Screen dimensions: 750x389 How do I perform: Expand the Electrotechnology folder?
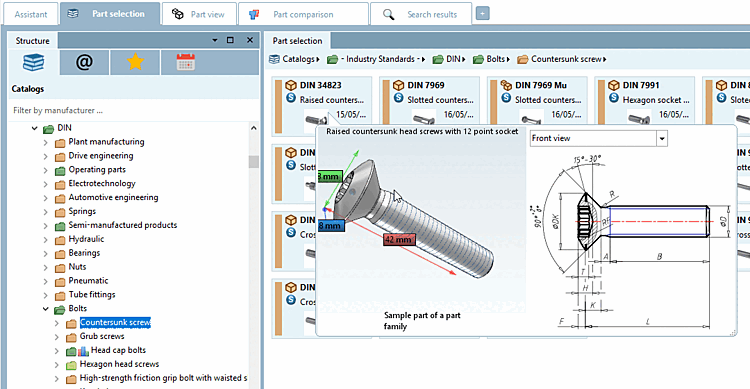tap(45, 184)
